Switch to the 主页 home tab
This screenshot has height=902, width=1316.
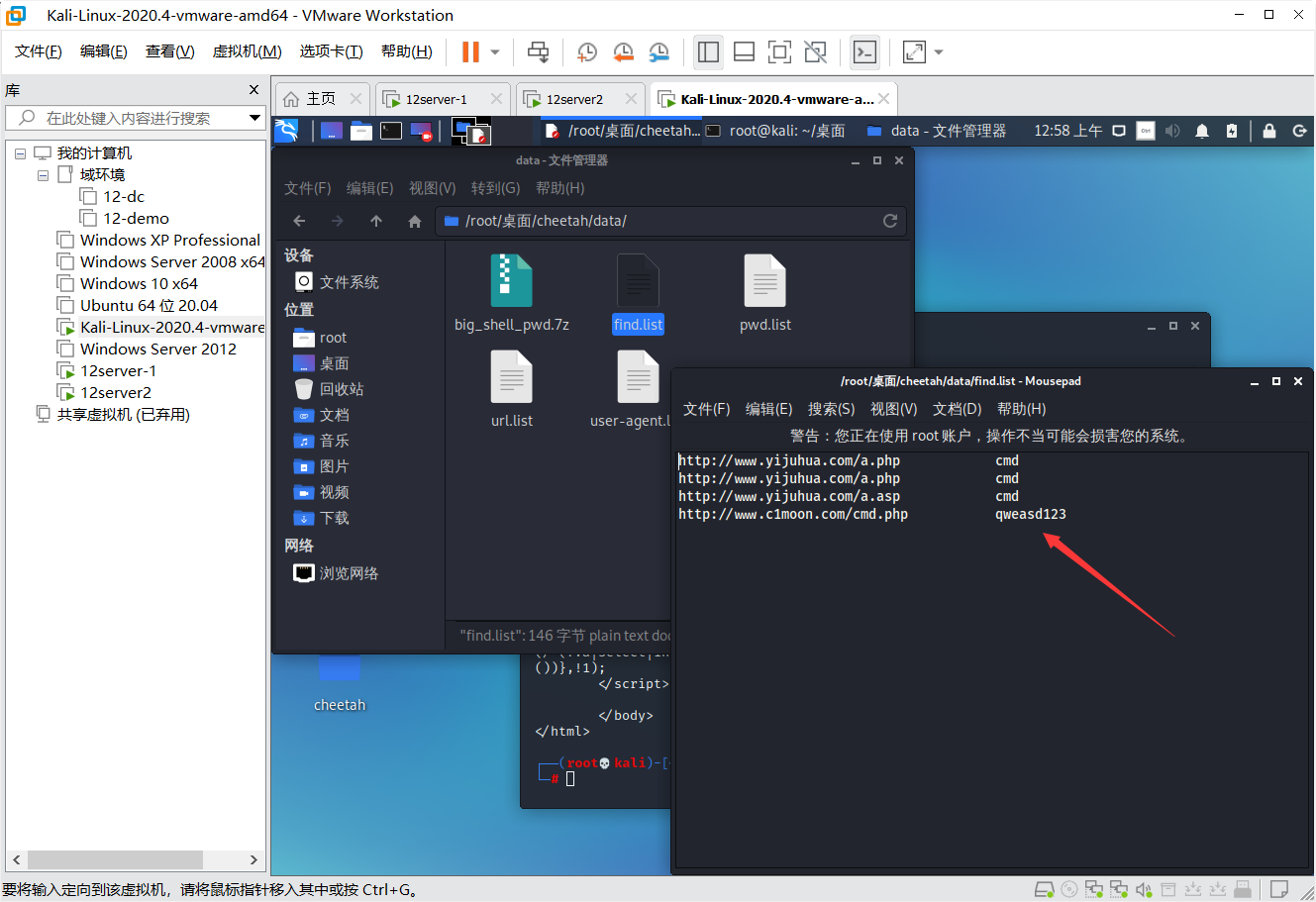[x=321, y=99]
